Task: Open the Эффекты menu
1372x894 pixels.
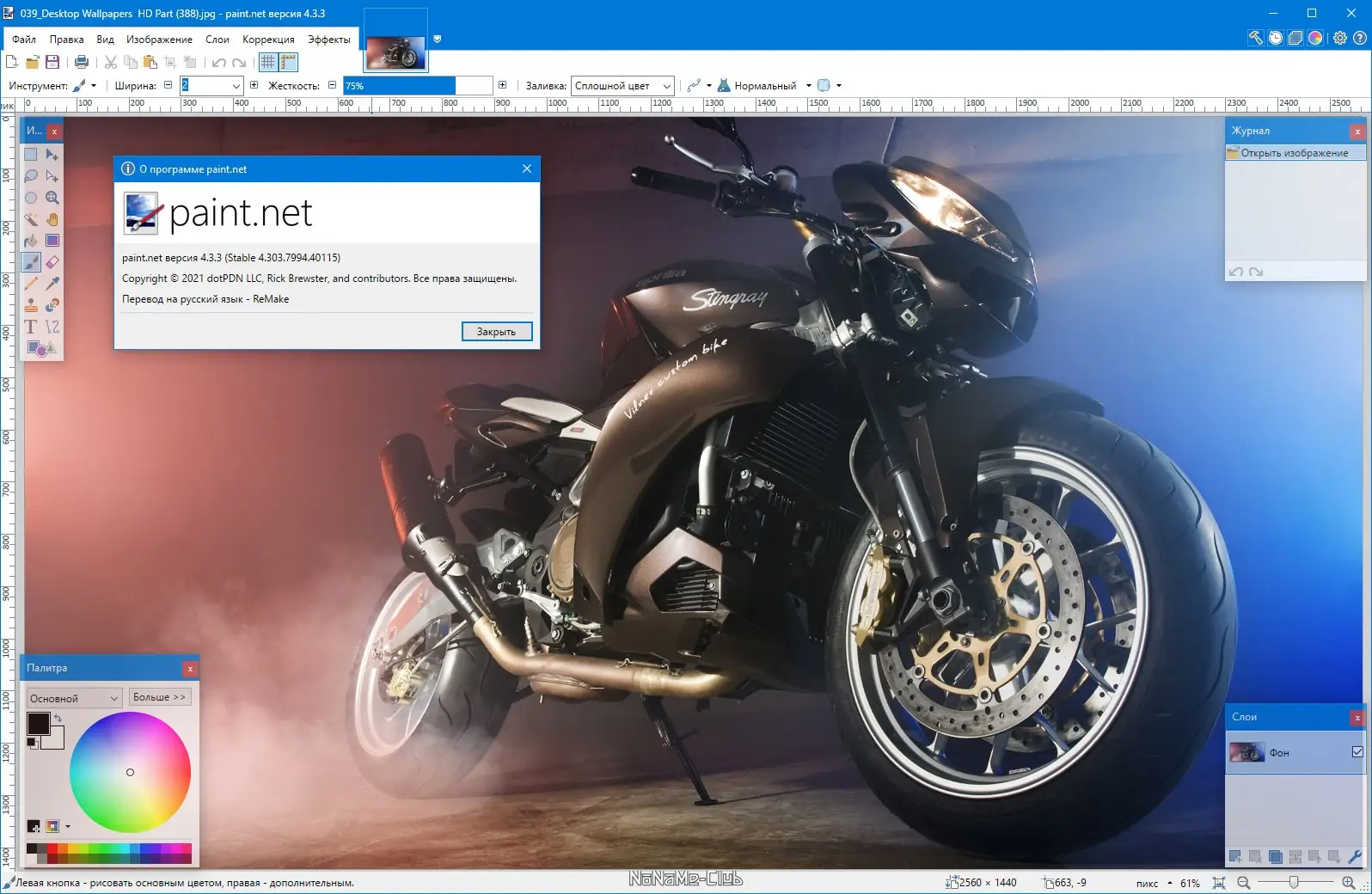Action: coord(329,40)
